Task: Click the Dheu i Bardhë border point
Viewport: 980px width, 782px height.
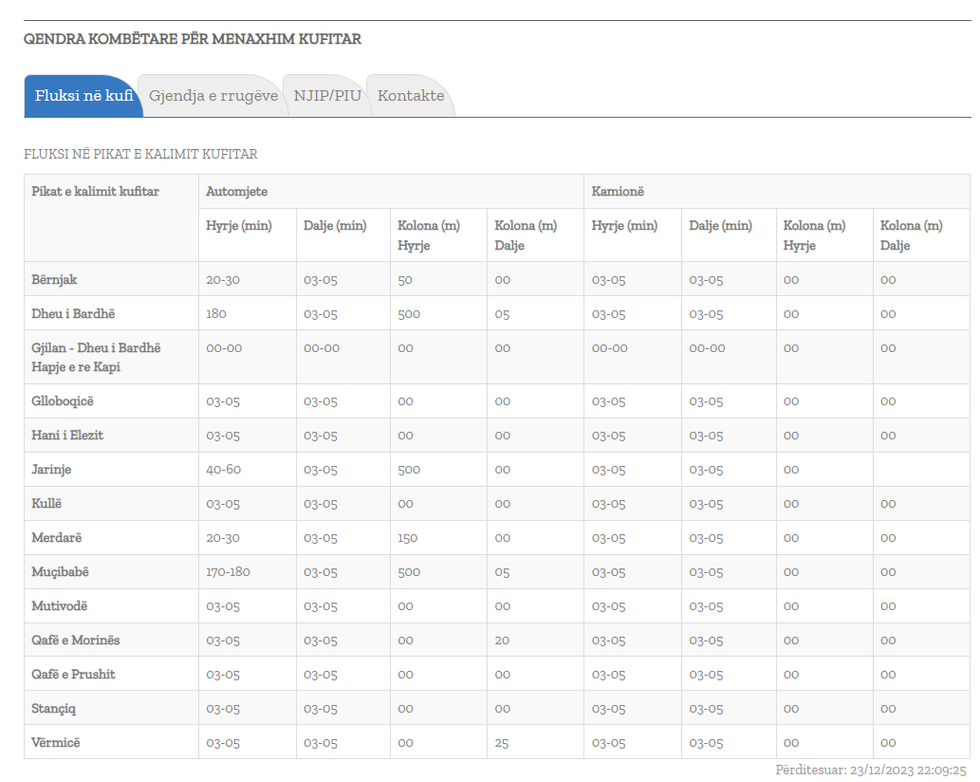Action: coord(73,314)
